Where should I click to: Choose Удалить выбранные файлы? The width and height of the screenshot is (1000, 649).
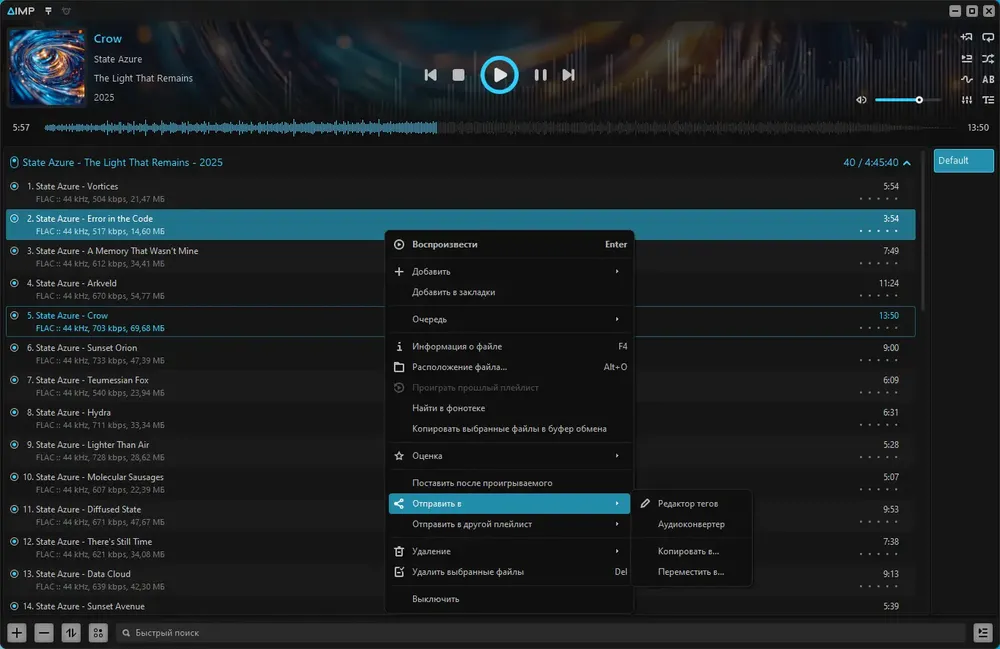point(510,572)
